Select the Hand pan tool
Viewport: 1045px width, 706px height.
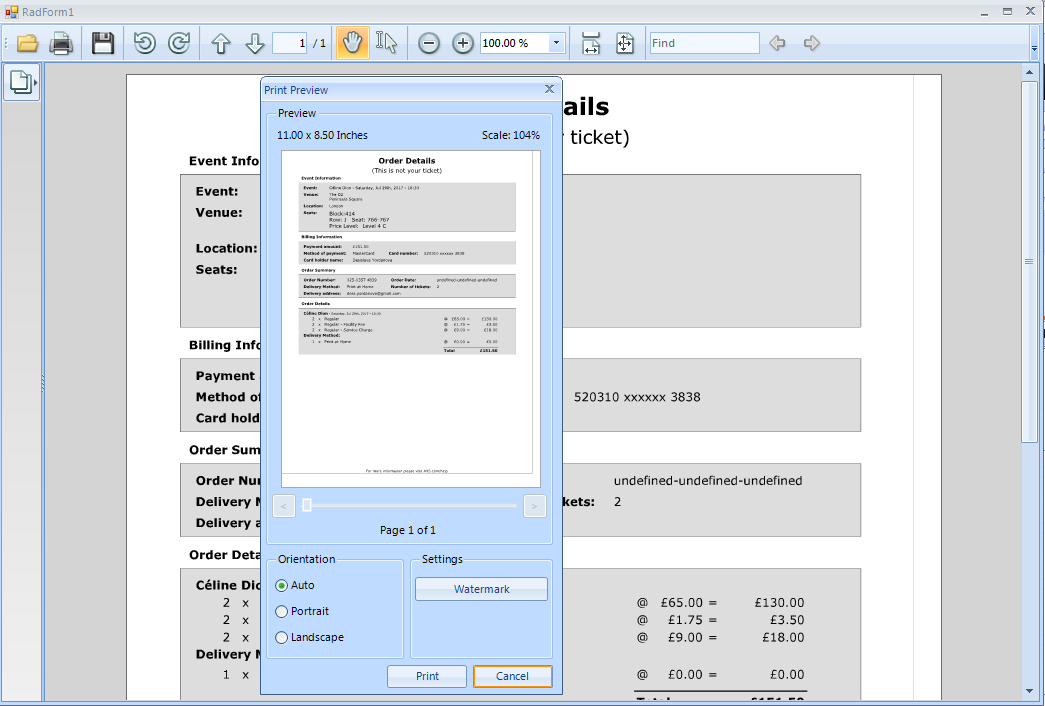(351, 42)
